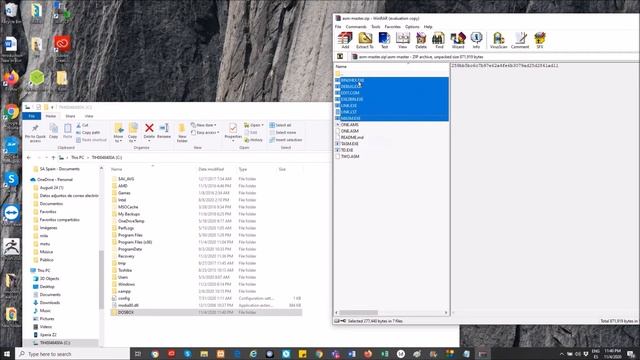The width and height of the screenshot is (640, 360).
Task: Open the Tools menu in WinRAR
Action: tap(376, 27)
